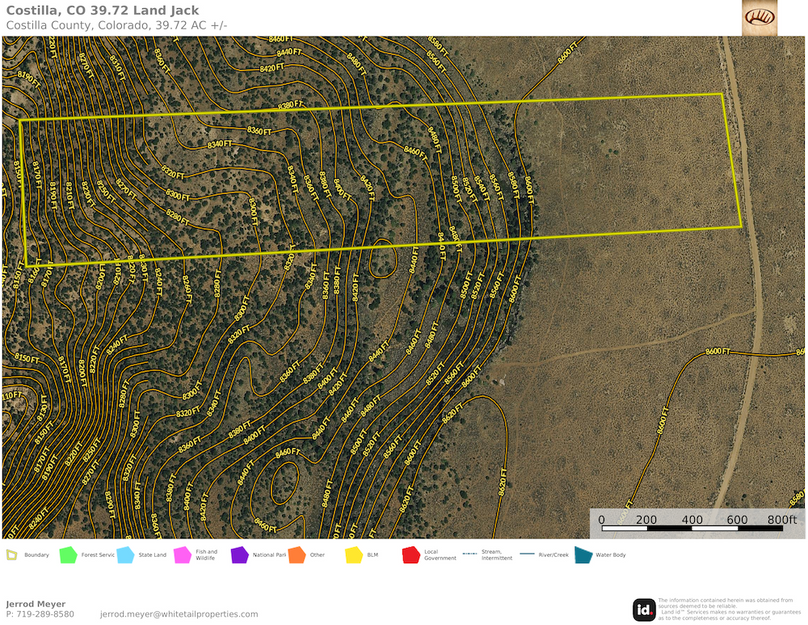The width and height of the screenshot is (808, 625).
Task: Click the 8600 FT contour label
Action: pyautogui.click(x=719, y=351)
